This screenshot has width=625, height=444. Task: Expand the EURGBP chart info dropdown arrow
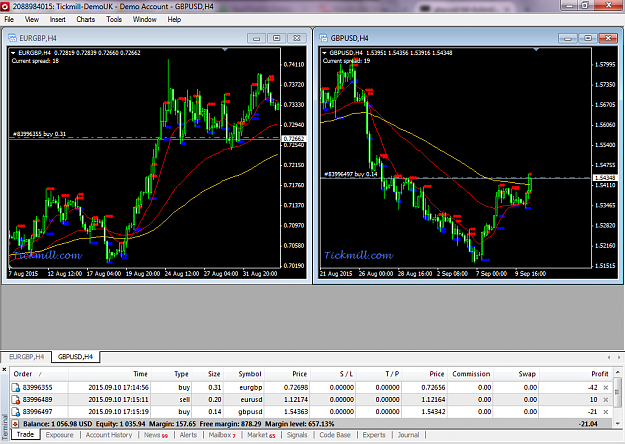pyautogui.click(x=13, y=53)
